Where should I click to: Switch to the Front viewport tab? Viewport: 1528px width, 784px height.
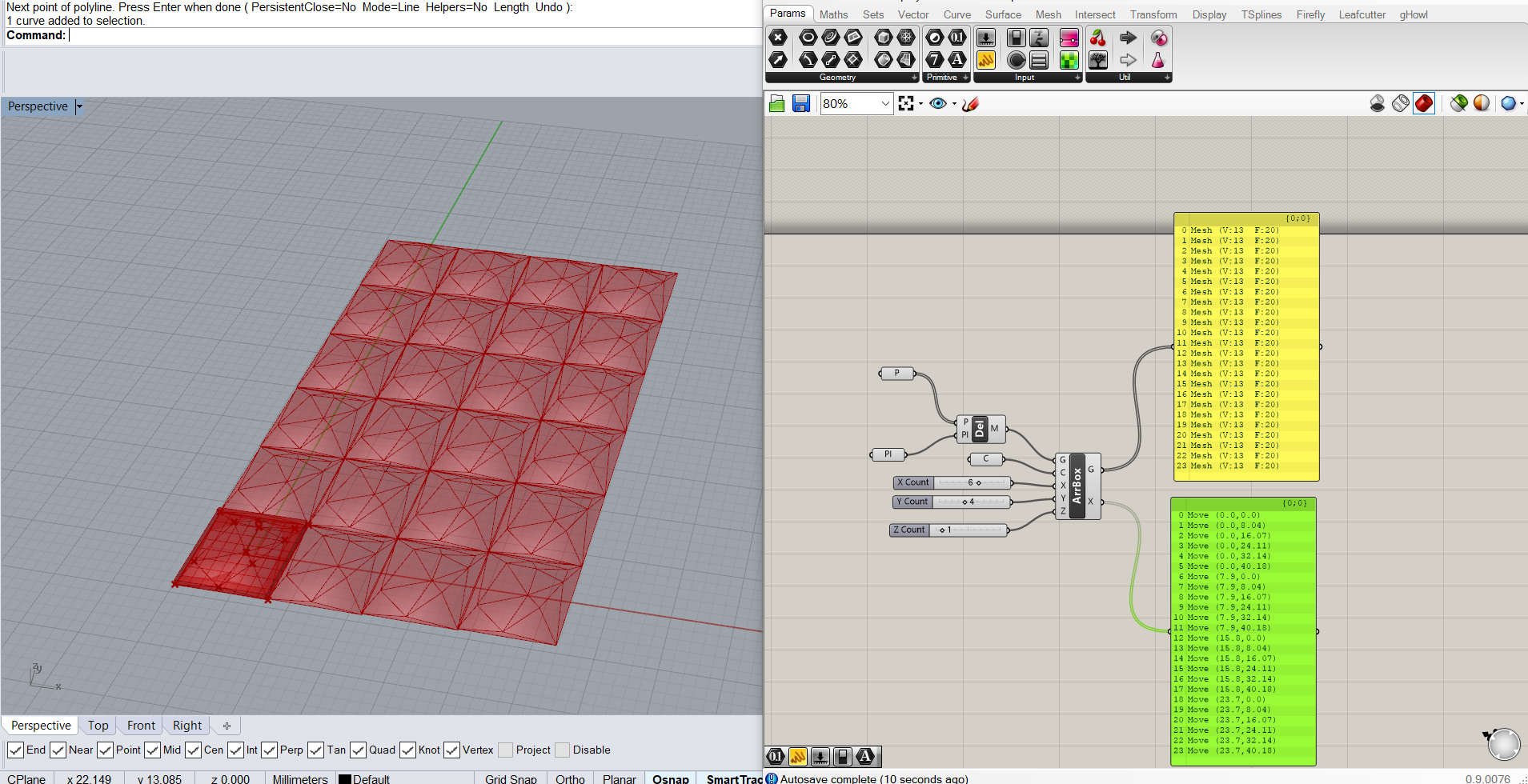click(141, 726)
